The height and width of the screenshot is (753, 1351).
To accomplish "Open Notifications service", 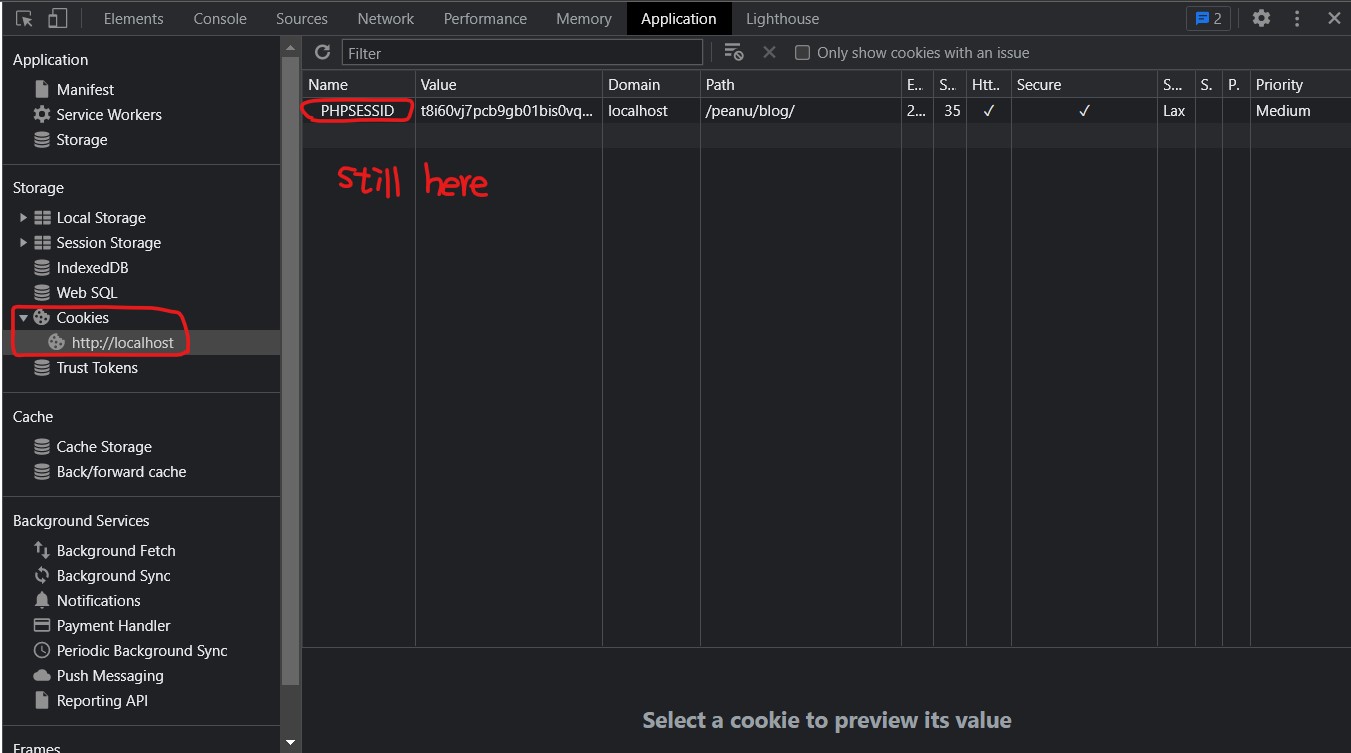I will 98,600.
